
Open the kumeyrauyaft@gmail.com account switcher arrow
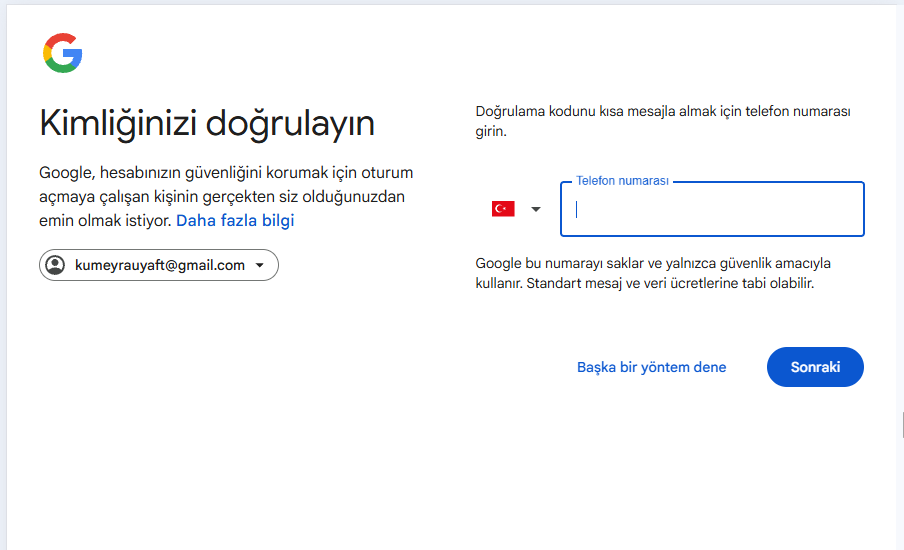click(x=259, y=265)
